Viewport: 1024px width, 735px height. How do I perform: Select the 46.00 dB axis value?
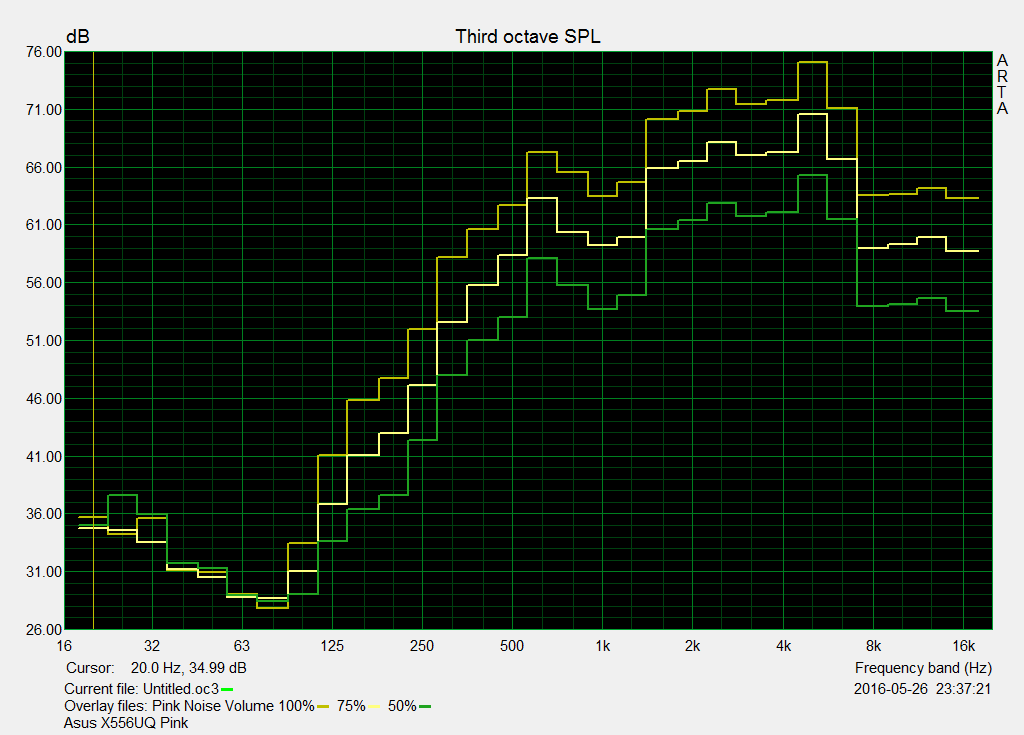click(x=44, y=399)
